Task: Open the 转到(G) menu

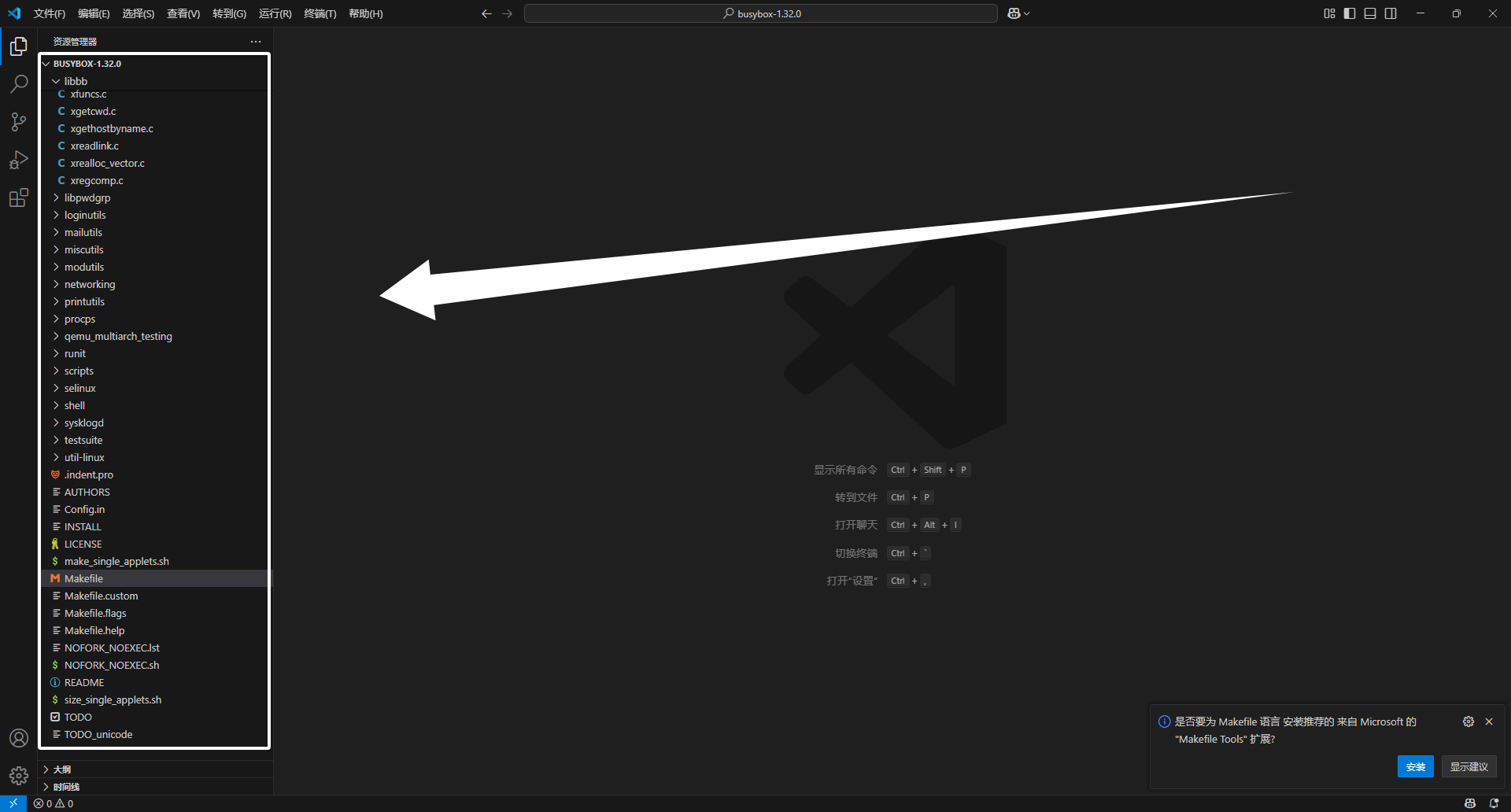Action: click(229, 13)
